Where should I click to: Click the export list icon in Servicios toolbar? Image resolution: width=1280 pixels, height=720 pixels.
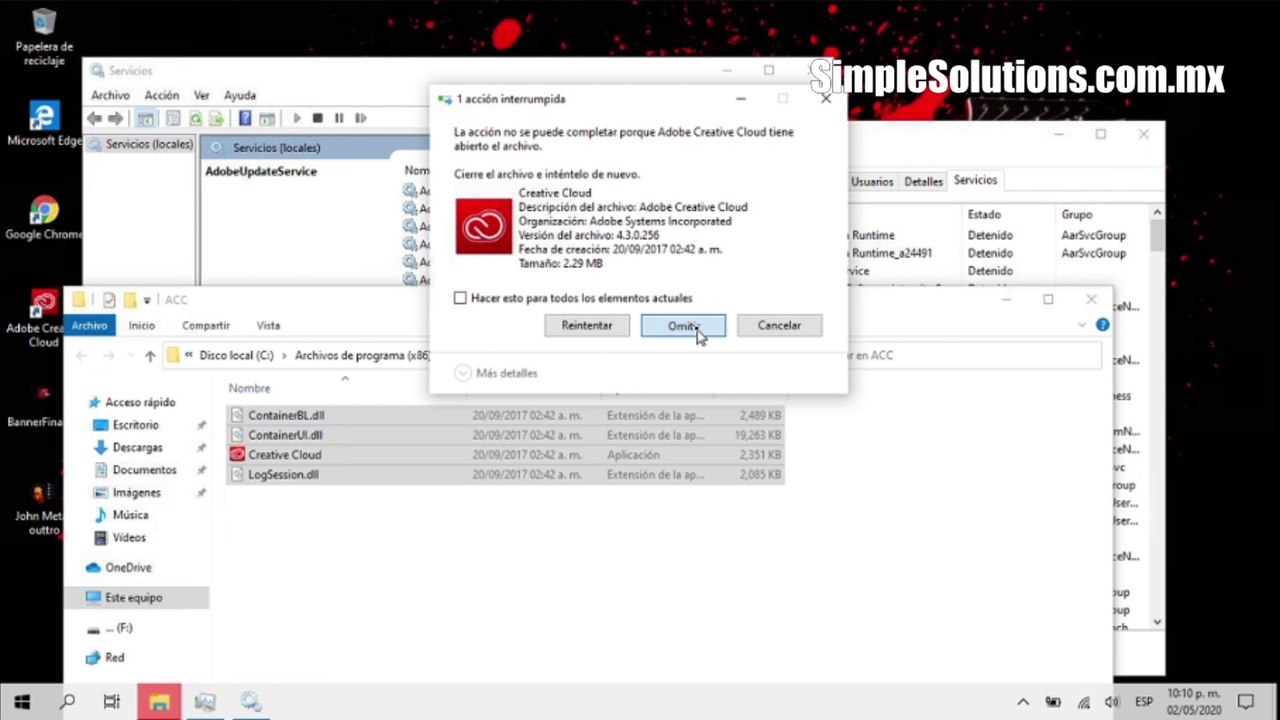[216, 118]
